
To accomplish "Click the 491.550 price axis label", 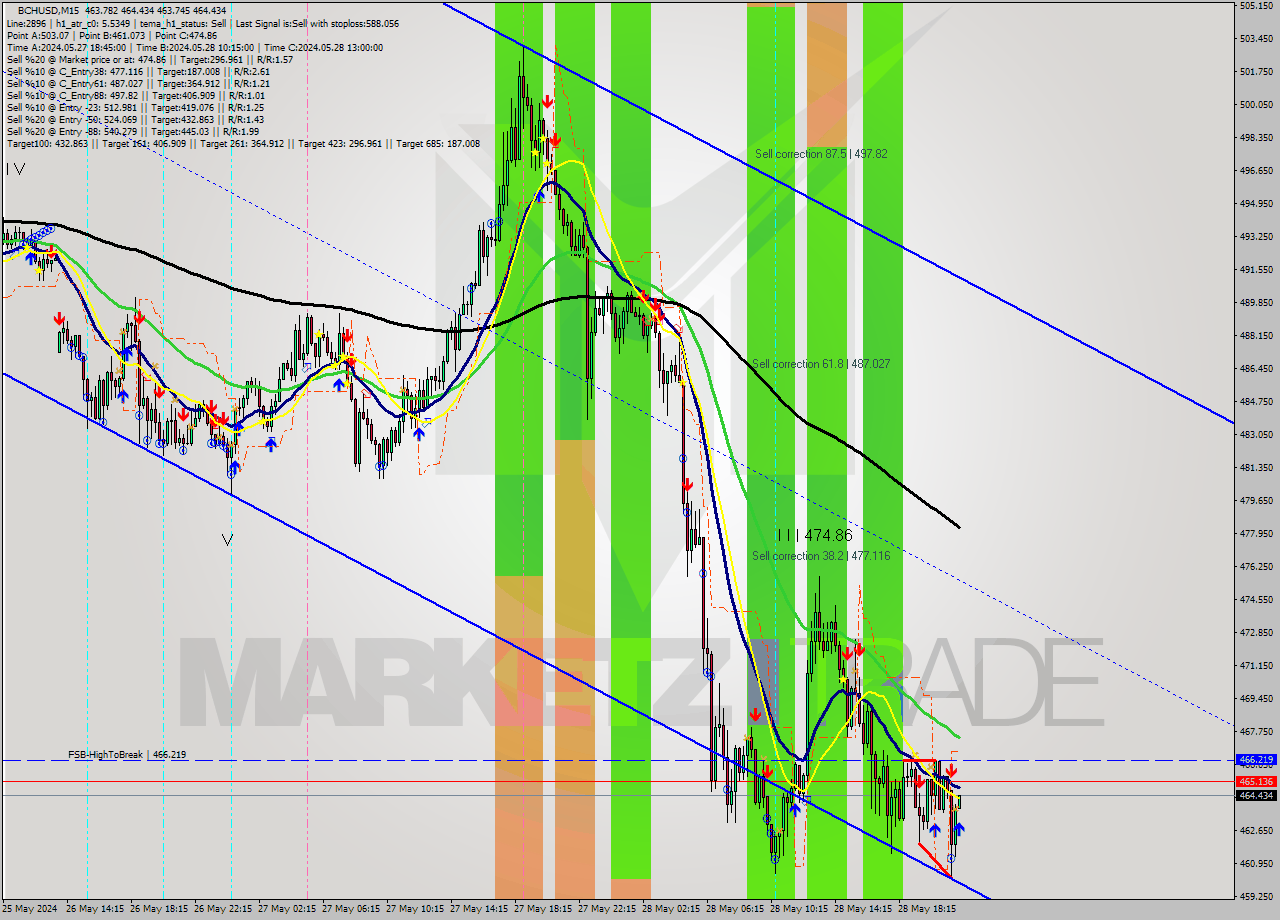I will click(x=1255, y=270).
